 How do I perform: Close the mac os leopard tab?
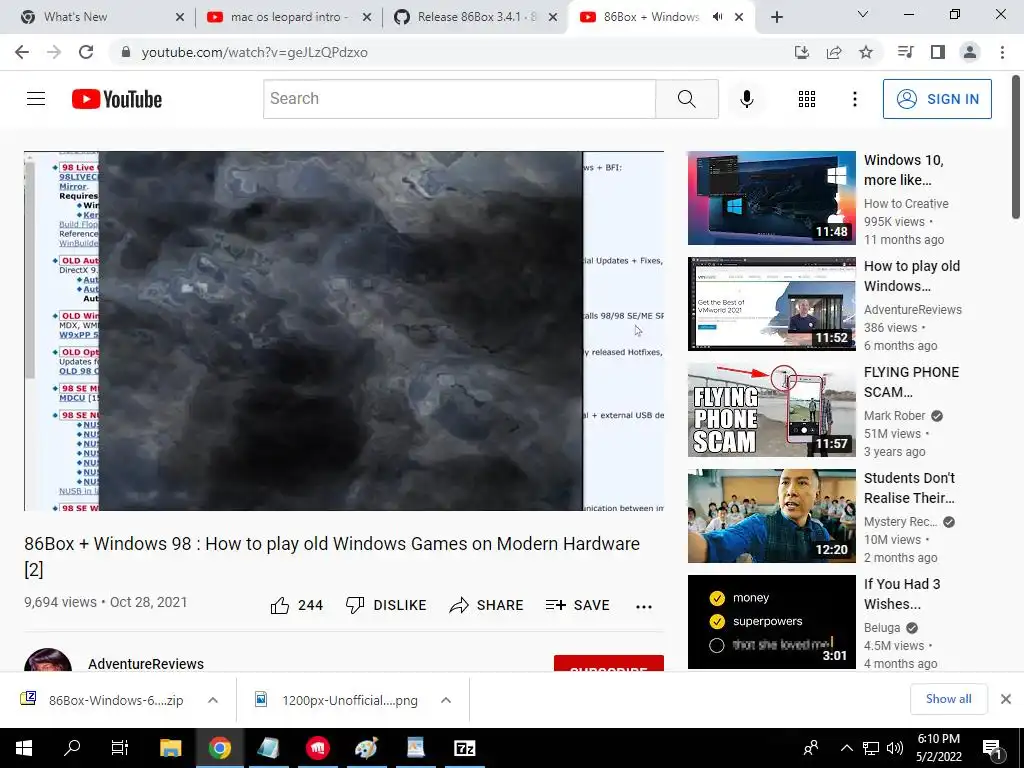[367, 18]
